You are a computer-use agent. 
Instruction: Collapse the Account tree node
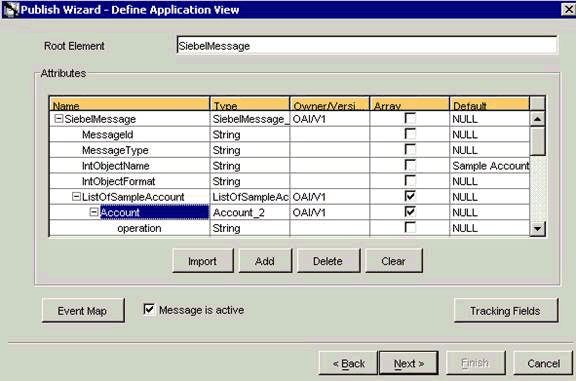(94, 212)
